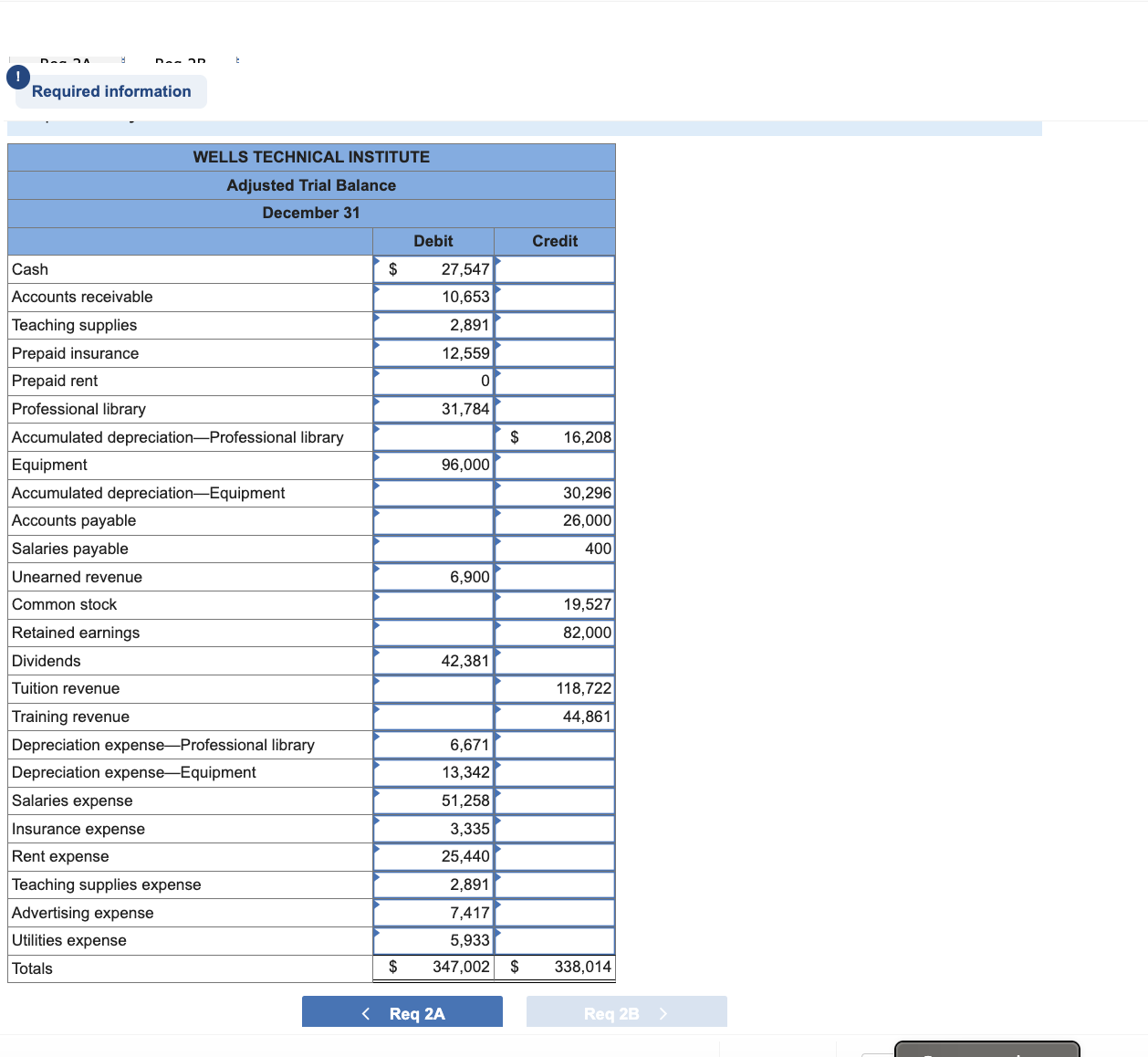Viewport: 1148px width, 1057px height.
Task: Select the Teaching supplies debit input cell
Action: 438,324
